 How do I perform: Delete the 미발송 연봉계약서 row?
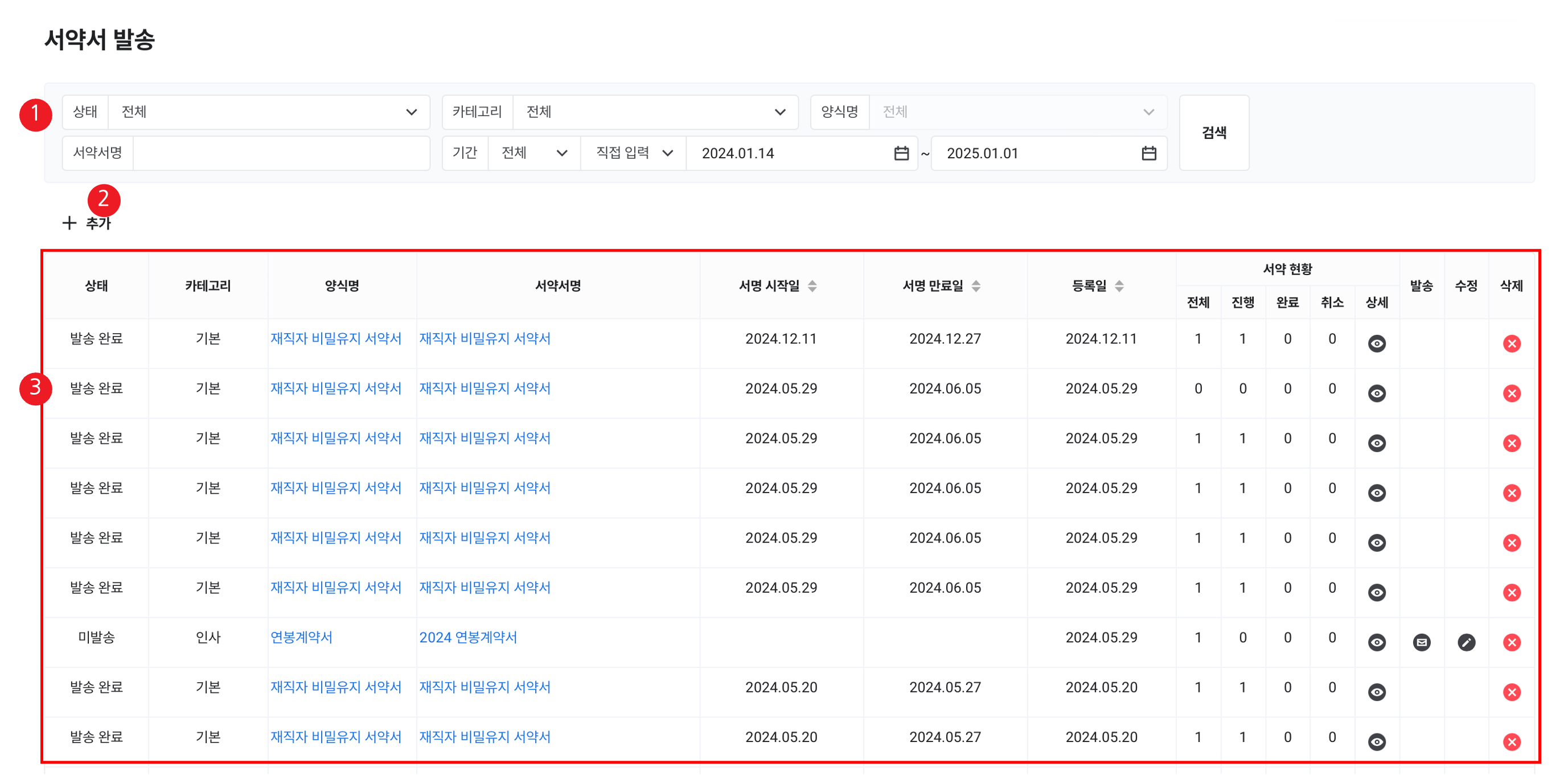[x=1512, y=642]
